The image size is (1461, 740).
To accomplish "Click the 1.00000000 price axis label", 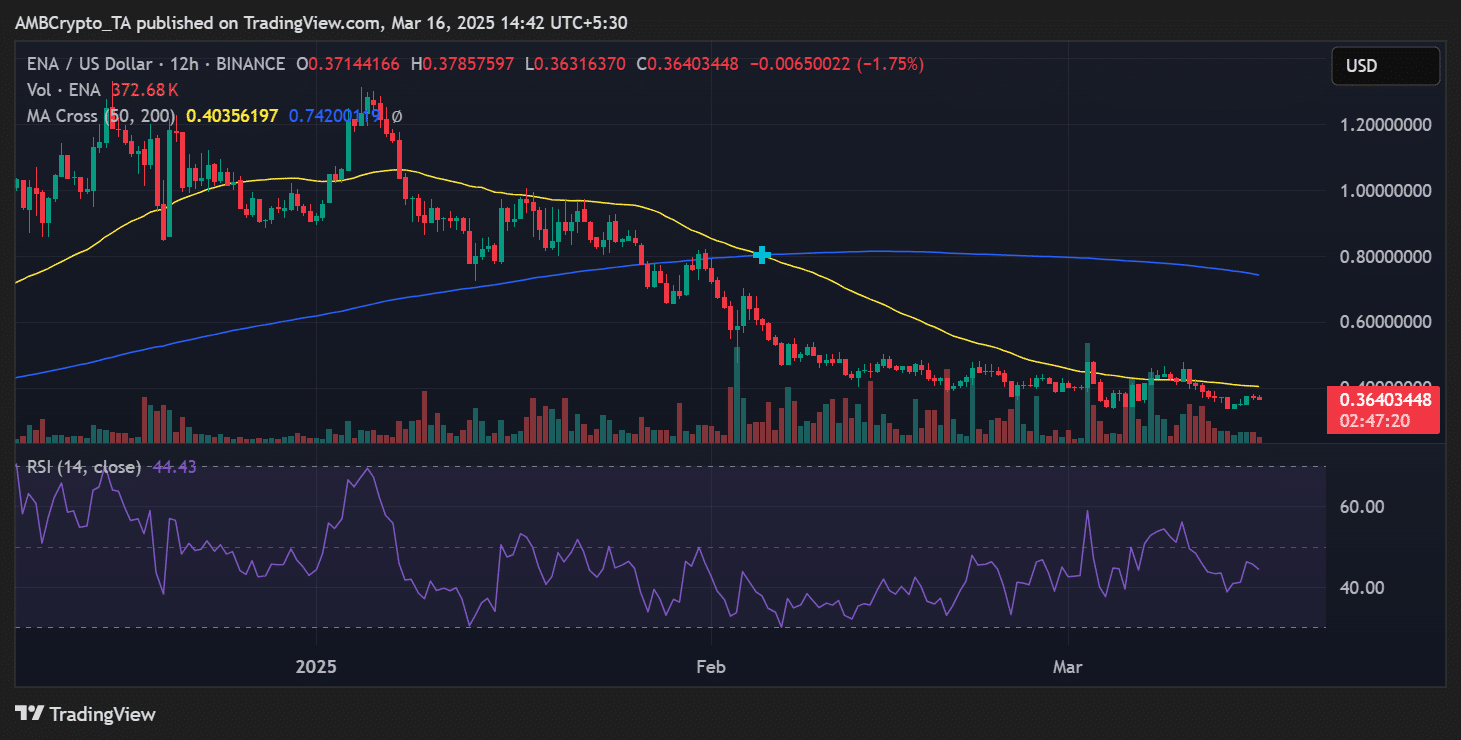I will coord(1385,191).
